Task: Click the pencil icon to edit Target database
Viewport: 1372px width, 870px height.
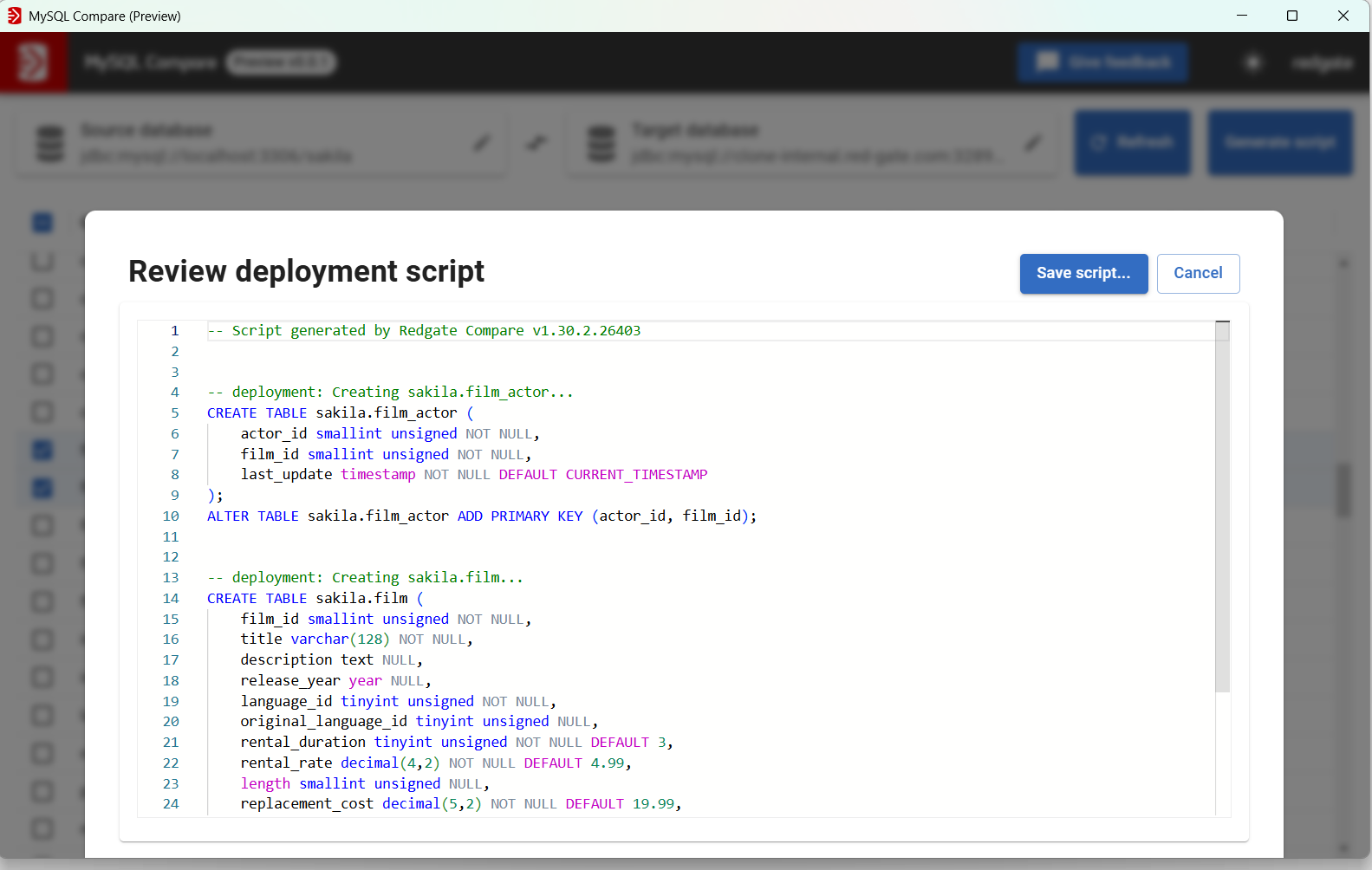Action: [x=1033, y=143]
